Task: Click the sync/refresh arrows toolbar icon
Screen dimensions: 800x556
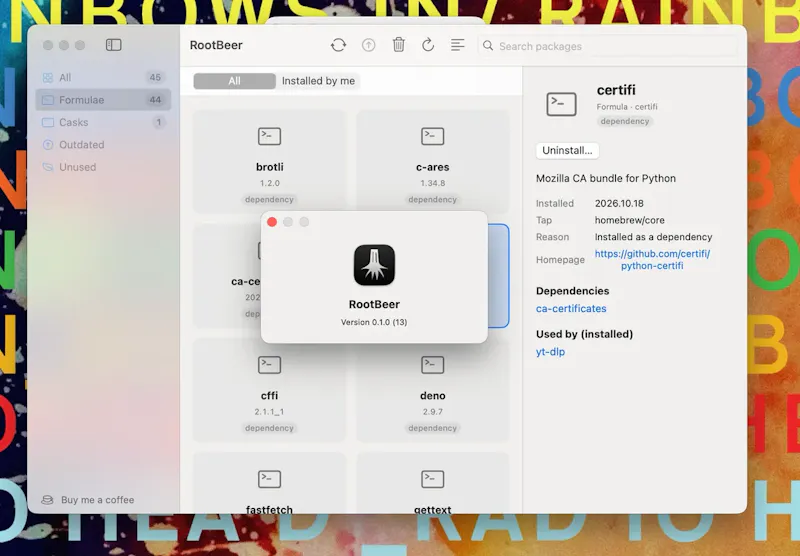Action: coord(338,45)
